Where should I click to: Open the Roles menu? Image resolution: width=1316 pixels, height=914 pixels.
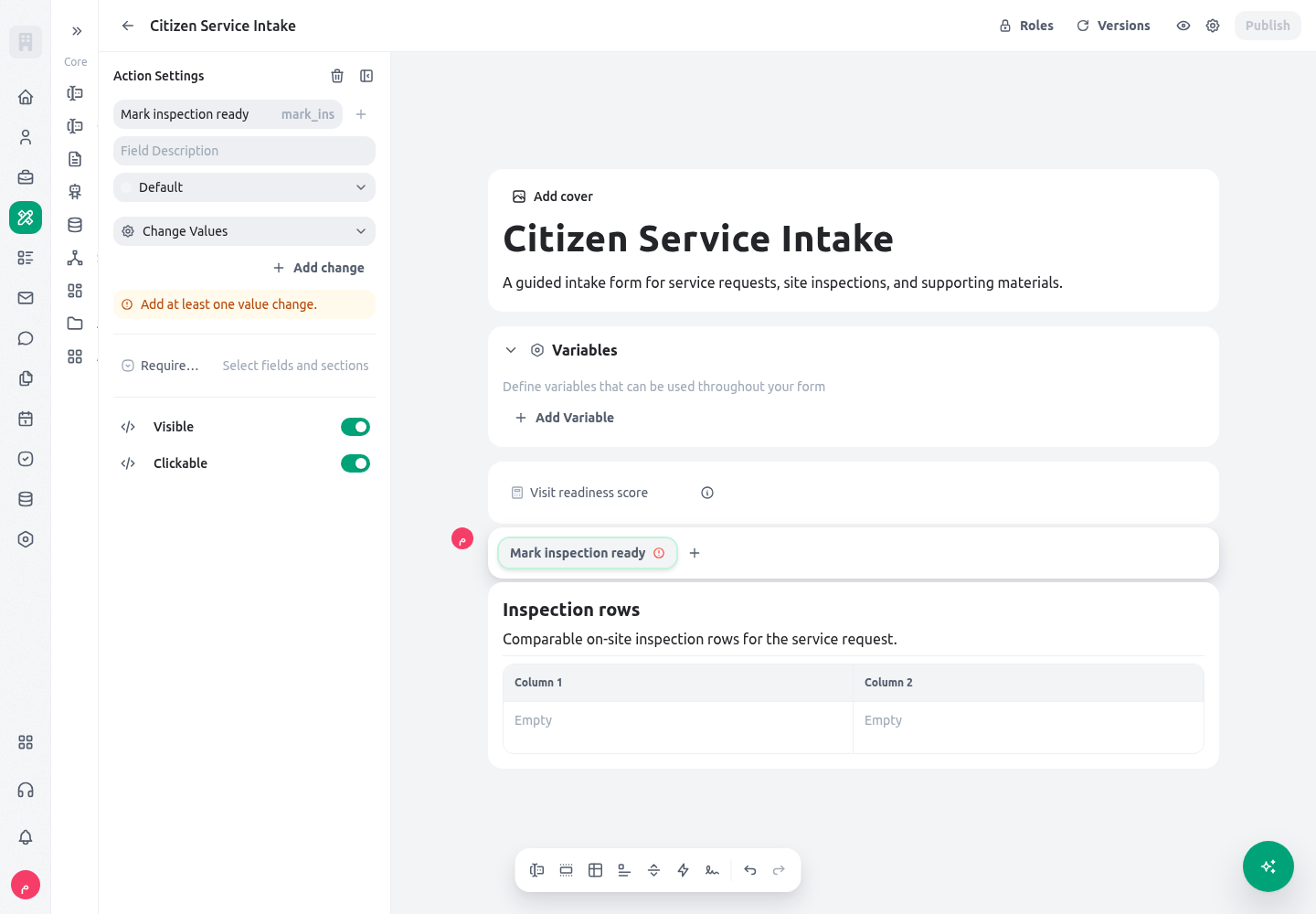coord(1026,26)
